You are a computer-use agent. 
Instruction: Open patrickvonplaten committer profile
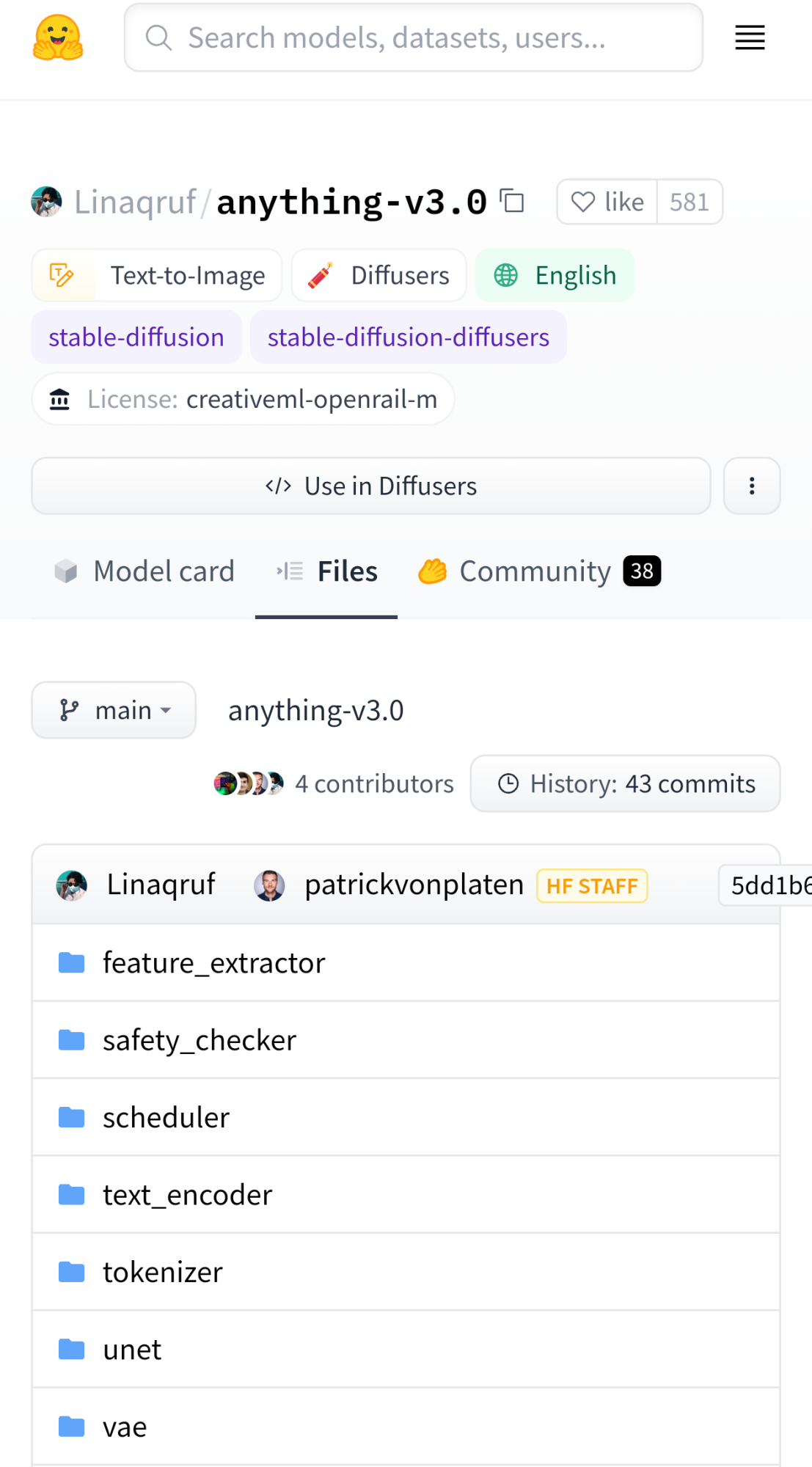click(414, 885)
